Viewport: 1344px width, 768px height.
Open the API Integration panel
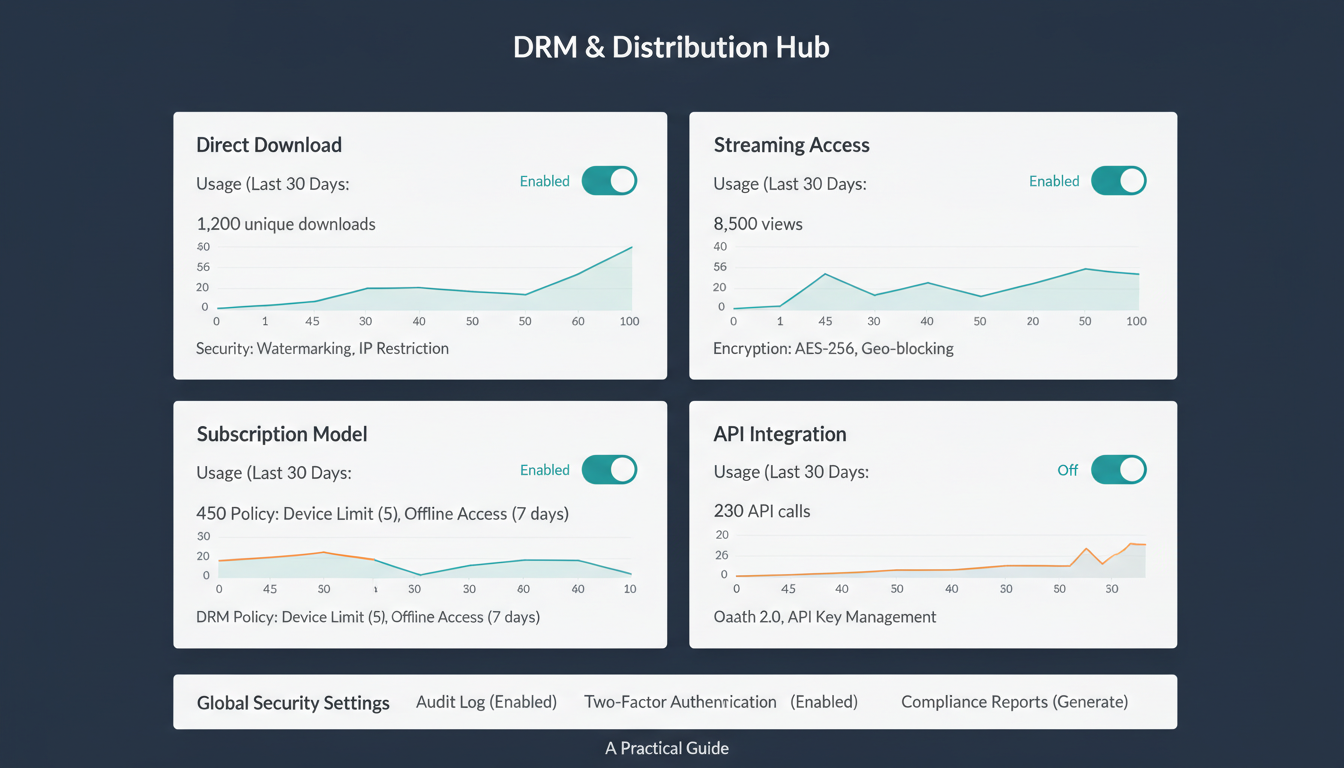click(780, 434)
